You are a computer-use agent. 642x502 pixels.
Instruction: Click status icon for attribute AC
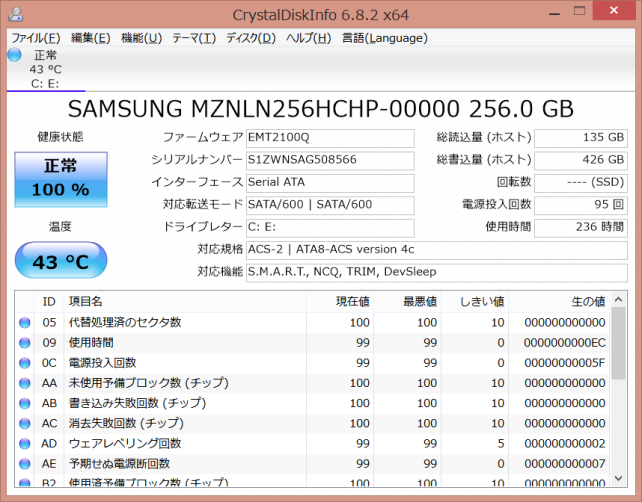25,423
